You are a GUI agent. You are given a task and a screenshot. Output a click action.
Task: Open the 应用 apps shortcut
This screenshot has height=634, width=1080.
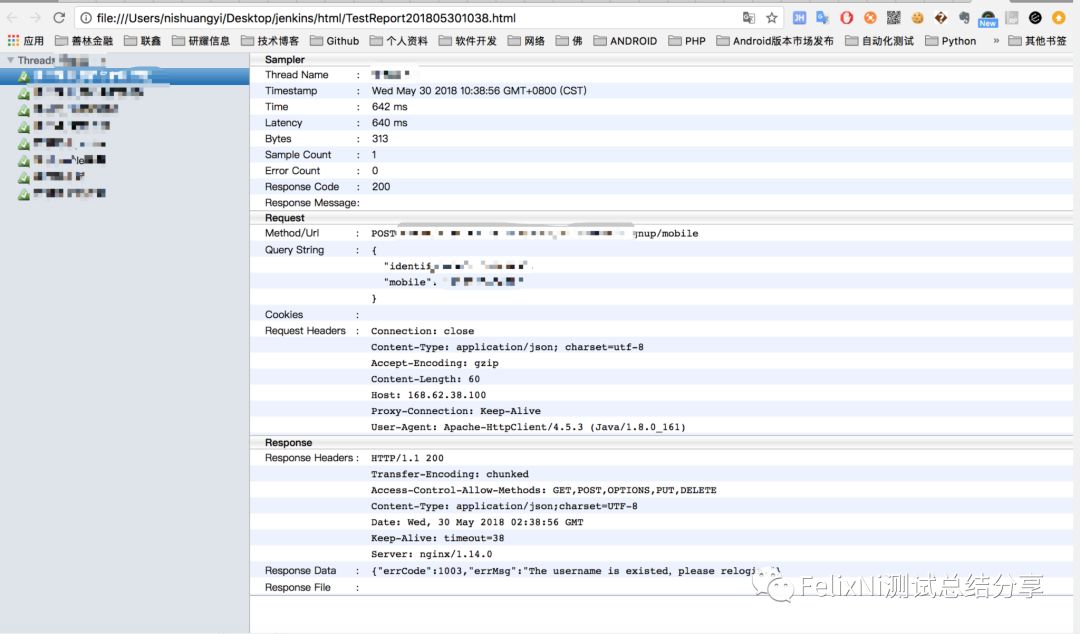point(25,41)
